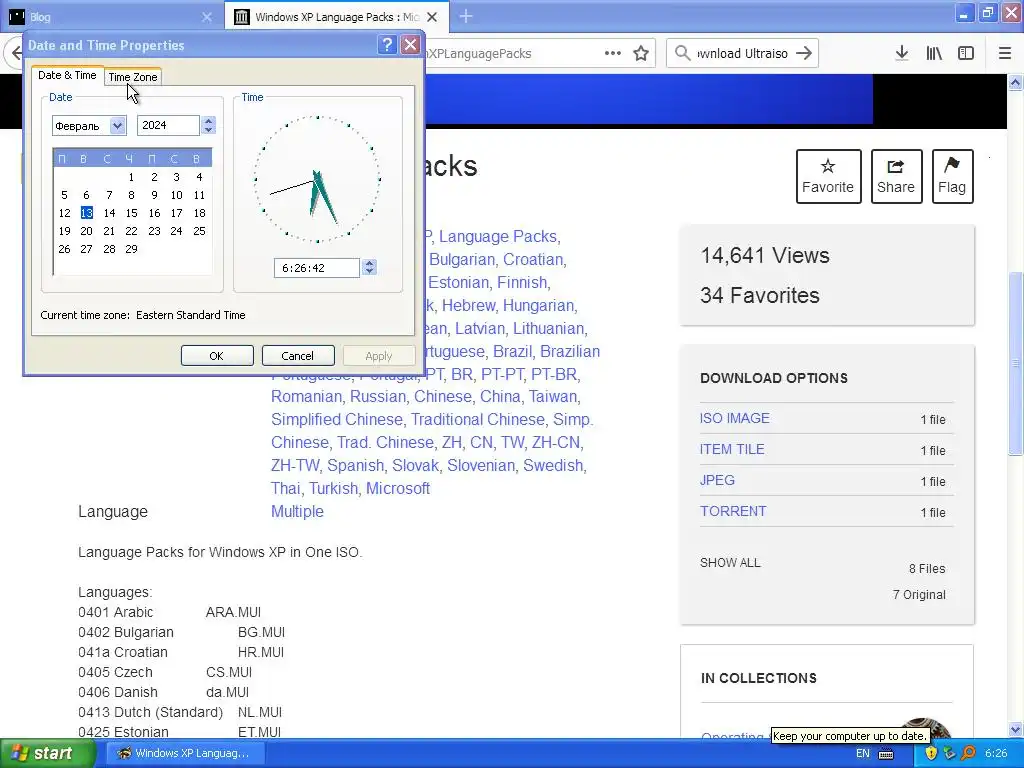
Task: Bookmark this page with the star icon
Action: pos(641,53)
